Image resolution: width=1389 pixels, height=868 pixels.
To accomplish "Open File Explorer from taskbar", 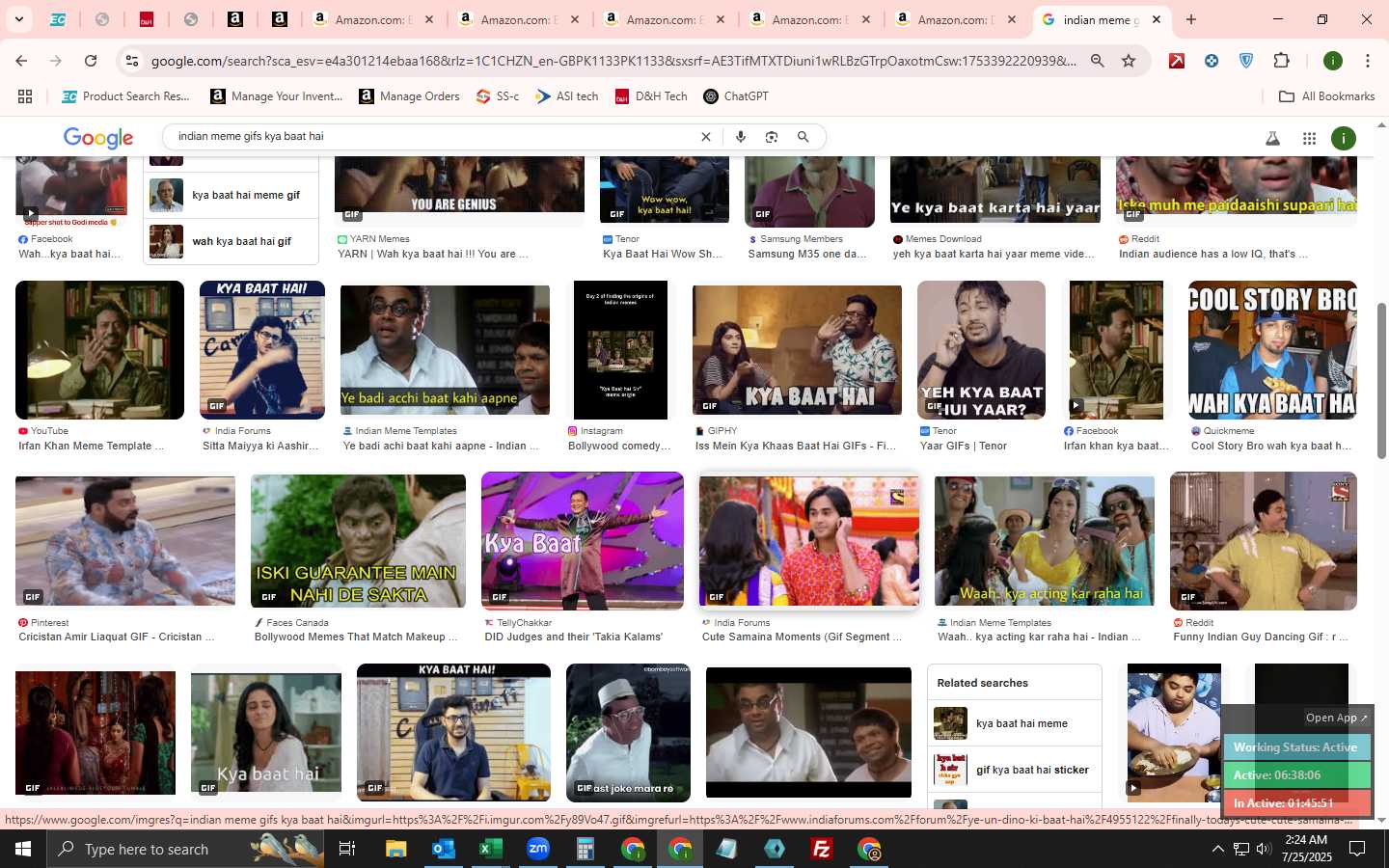I will click(396, 849).
